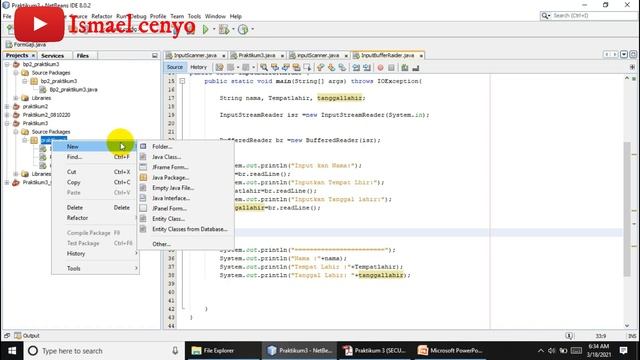Close the InputBufferRader.java tab
Viewport: 640px width, 360px height.
(x=421, y=56)
